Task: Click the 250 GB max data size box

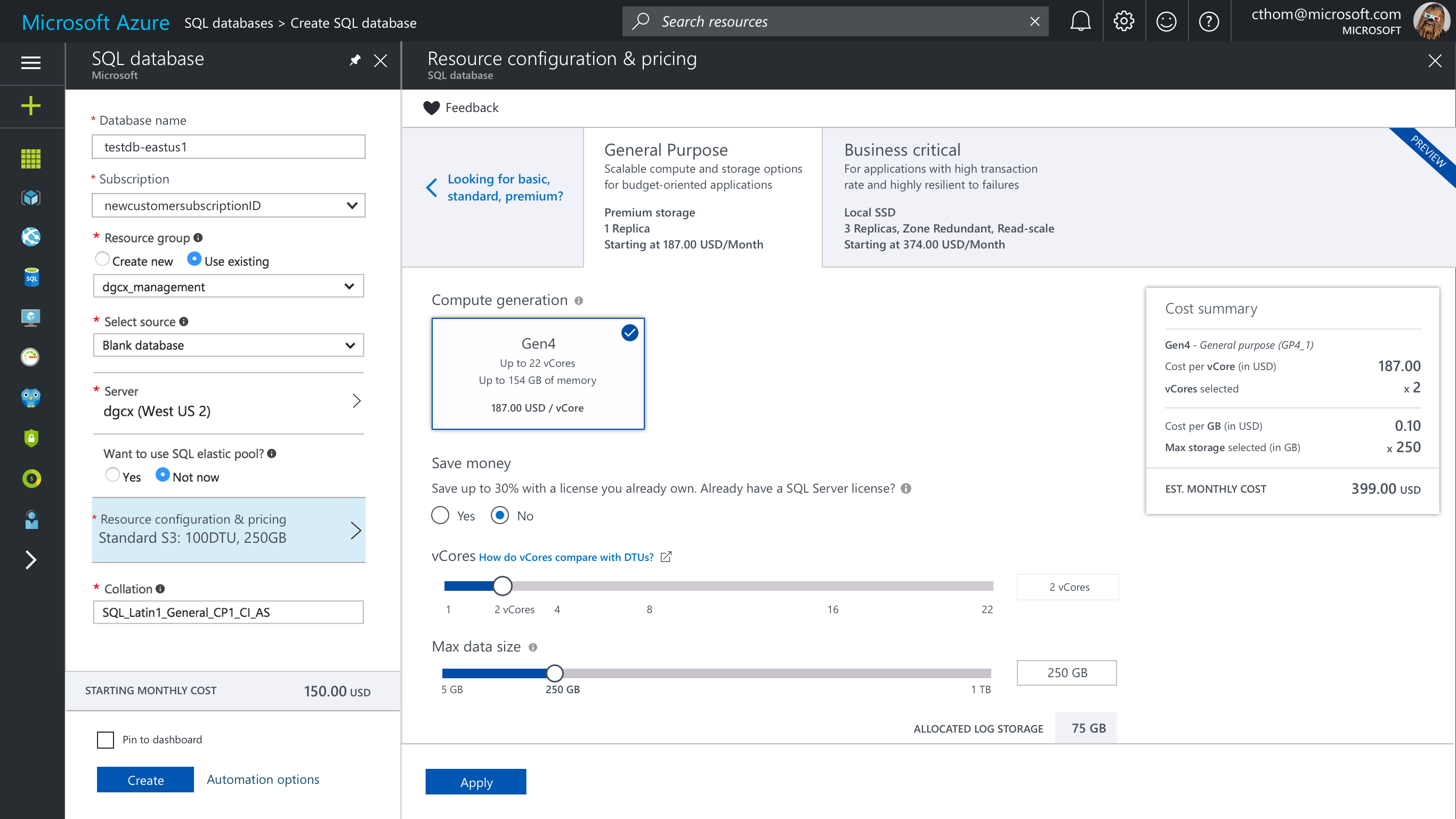Action: pos(1066,672)
